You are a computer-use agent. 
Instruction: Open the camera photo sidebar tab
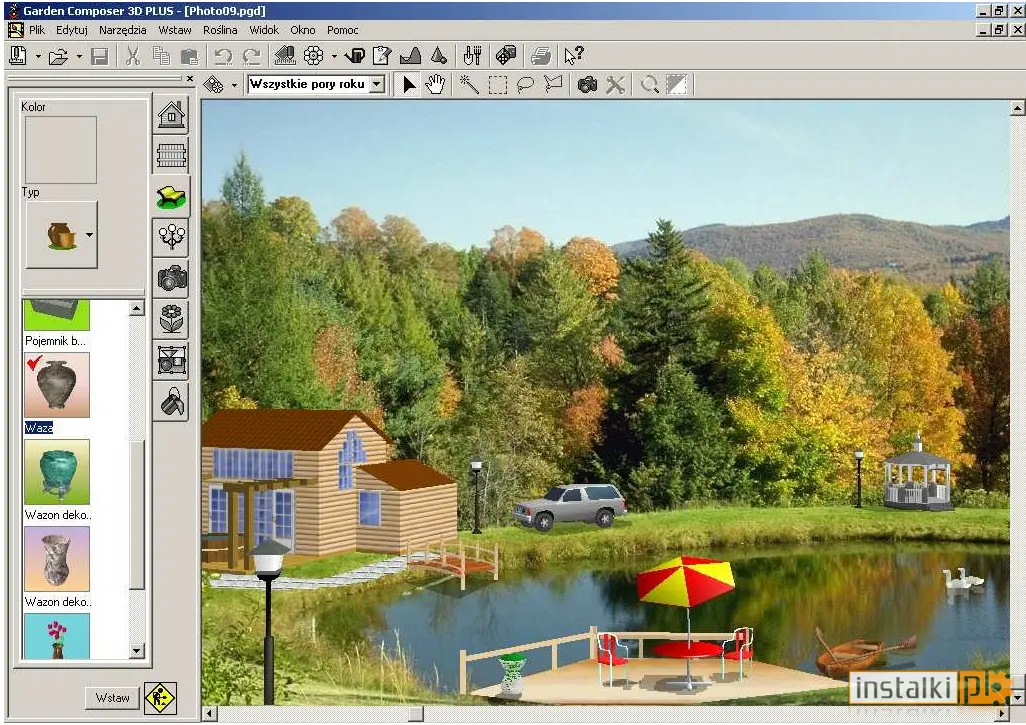(x=172, y=277)
